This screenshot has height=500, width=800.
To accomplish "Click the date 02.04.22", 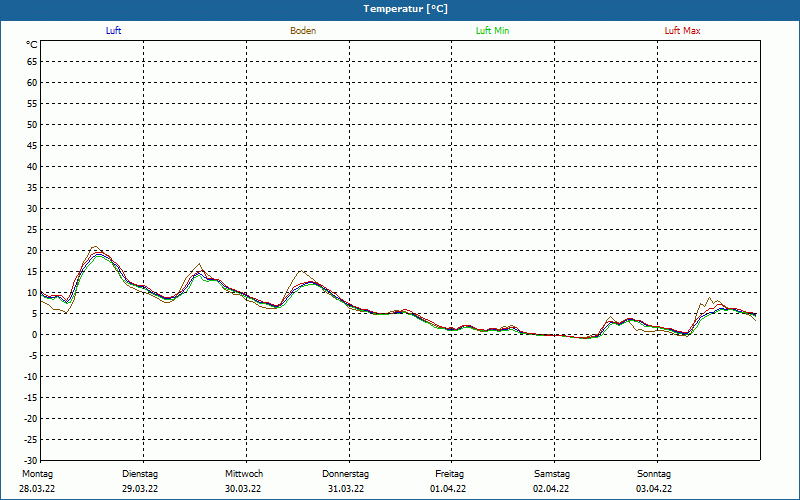I will [551, 489].
